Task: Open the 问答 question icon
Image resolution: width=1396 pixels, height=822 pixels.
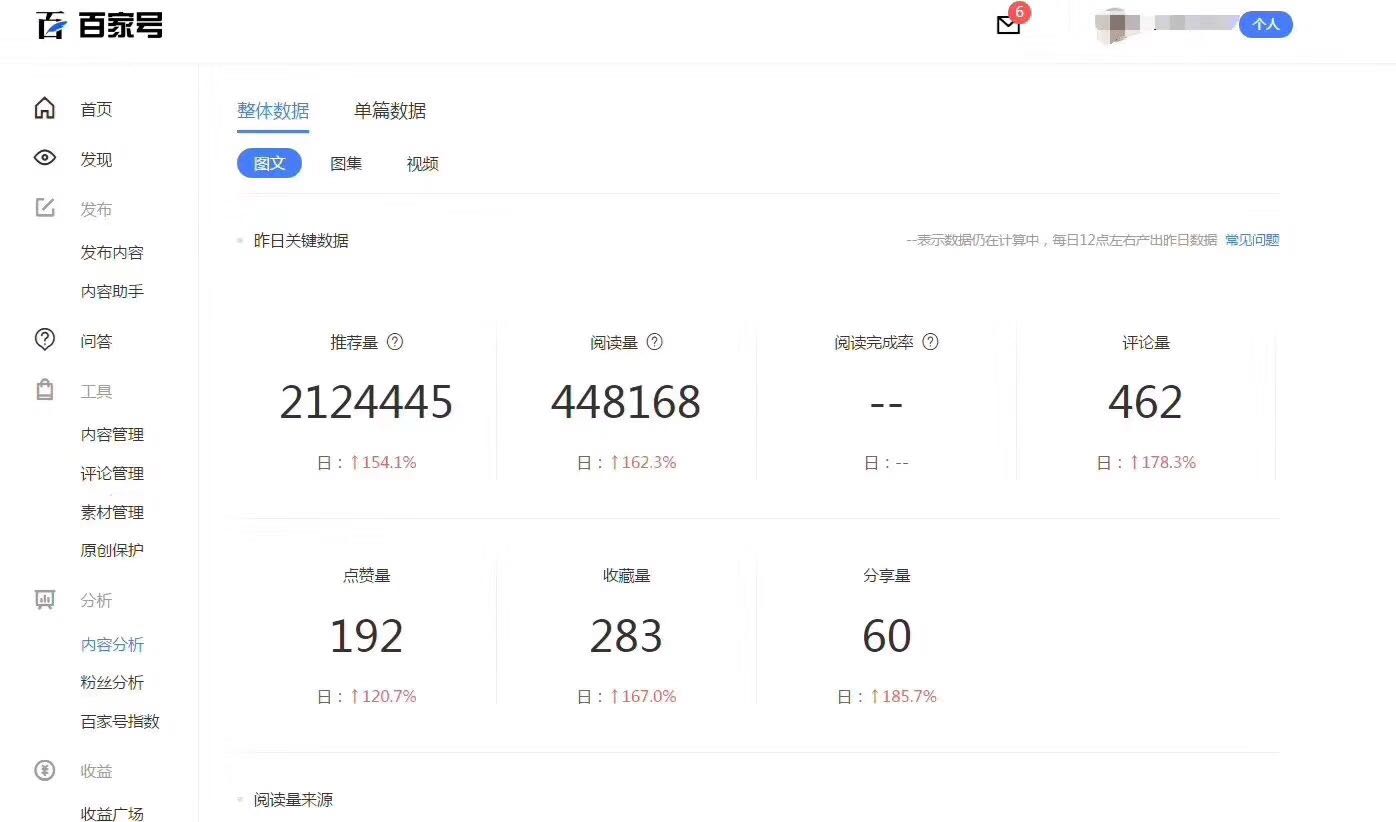Action: [x=44, y=340]
